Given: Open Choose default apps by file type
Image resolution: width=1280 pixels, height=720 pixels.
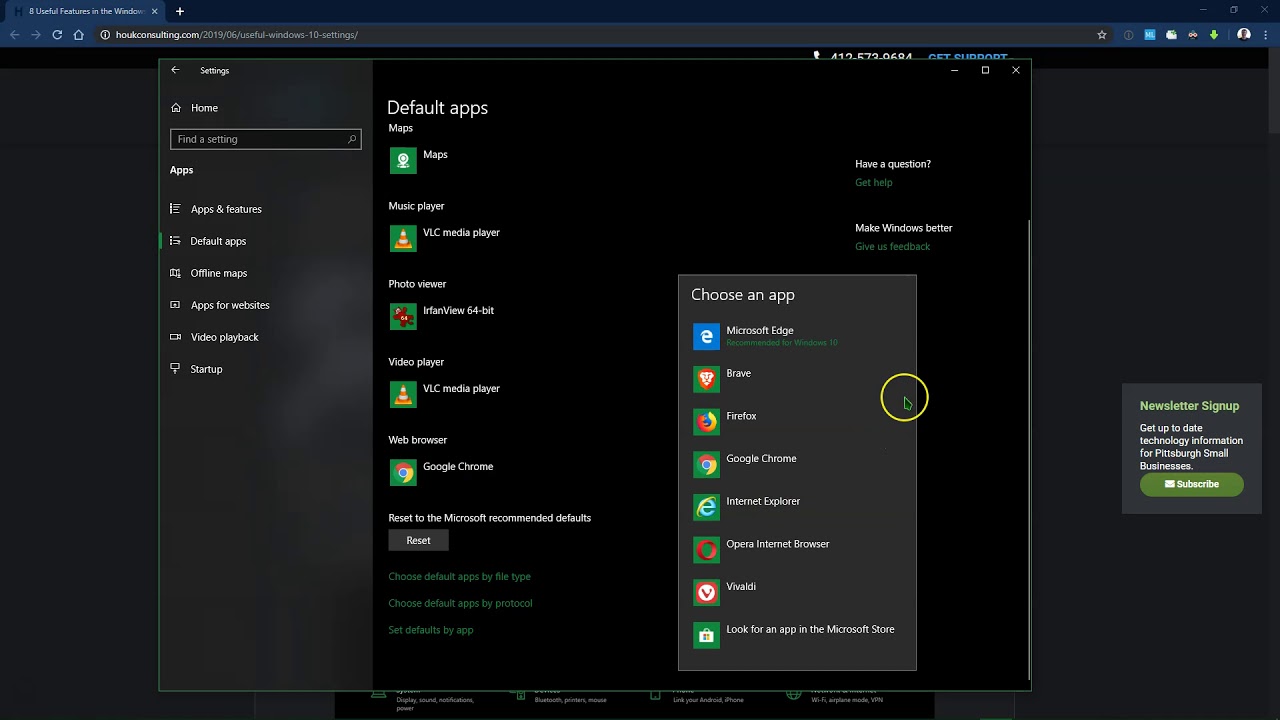Looking at the screenshot, I should [459, 577].
